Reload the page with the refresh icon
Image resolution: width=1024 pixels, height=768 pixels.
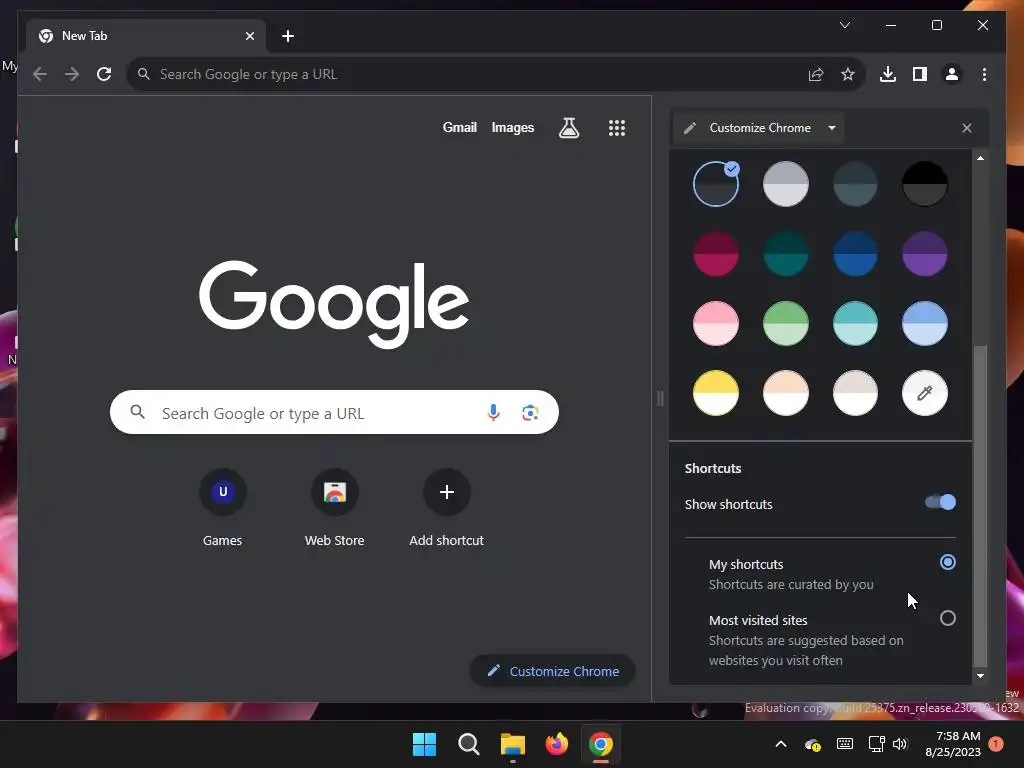pyautogui.click(x=104, y=74)
